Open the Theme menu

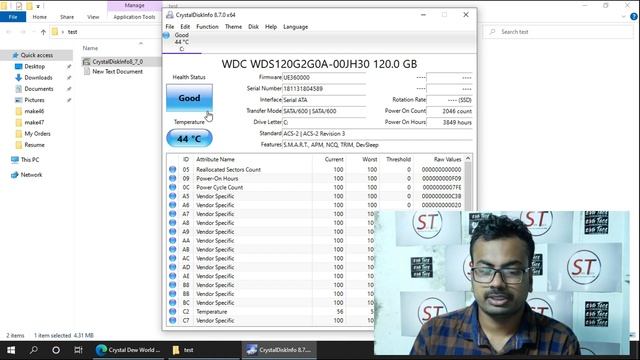click(x=233, y=27)
